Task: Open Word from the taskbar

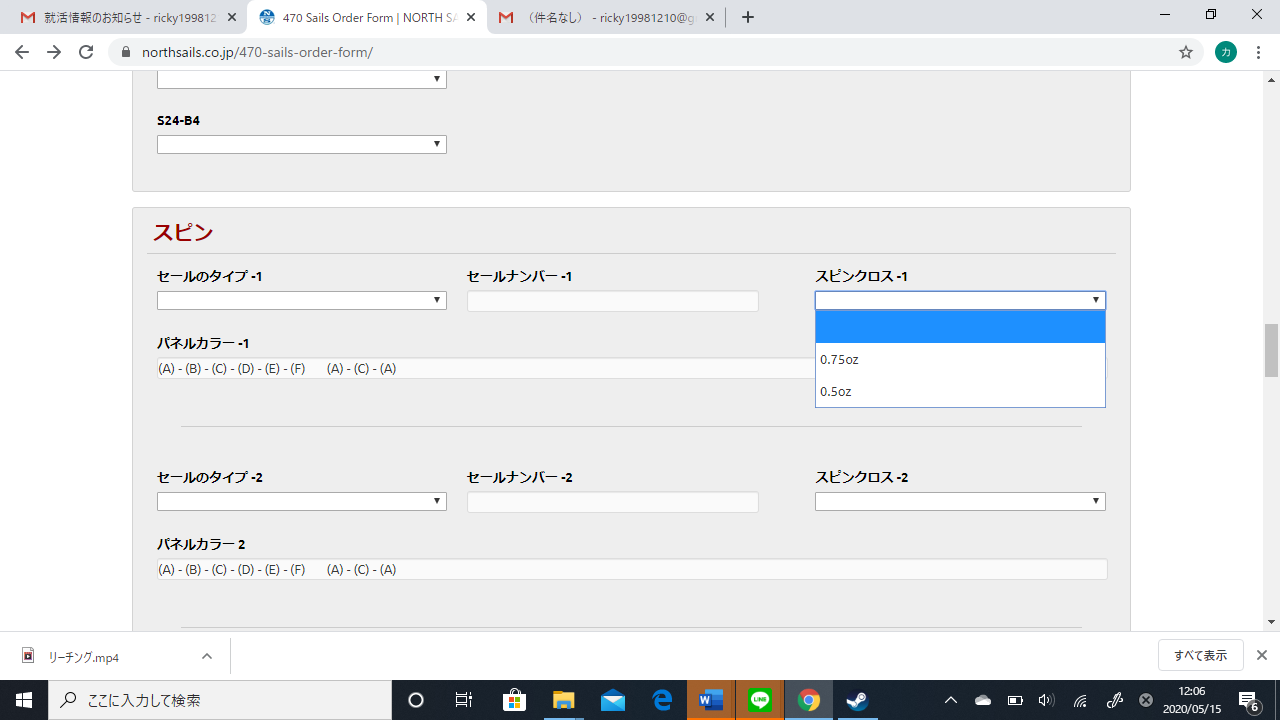Action: coord(711,700)
